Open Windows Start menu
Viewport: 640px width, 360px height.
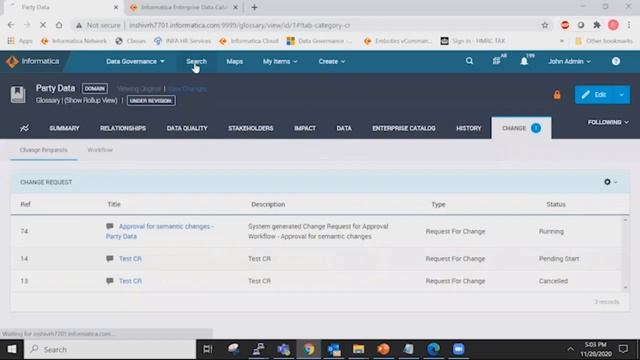(12, 349)
